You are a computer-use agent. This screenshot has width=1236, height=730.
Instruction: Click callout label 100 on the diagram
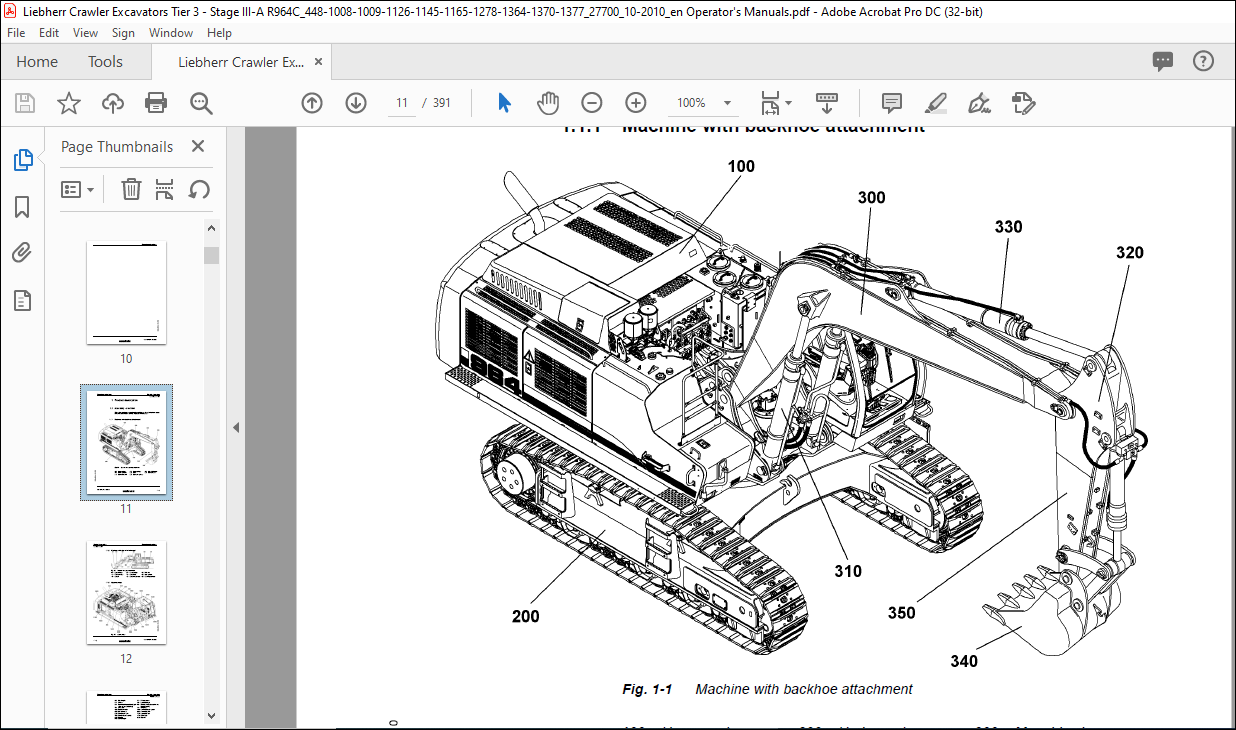741,166
